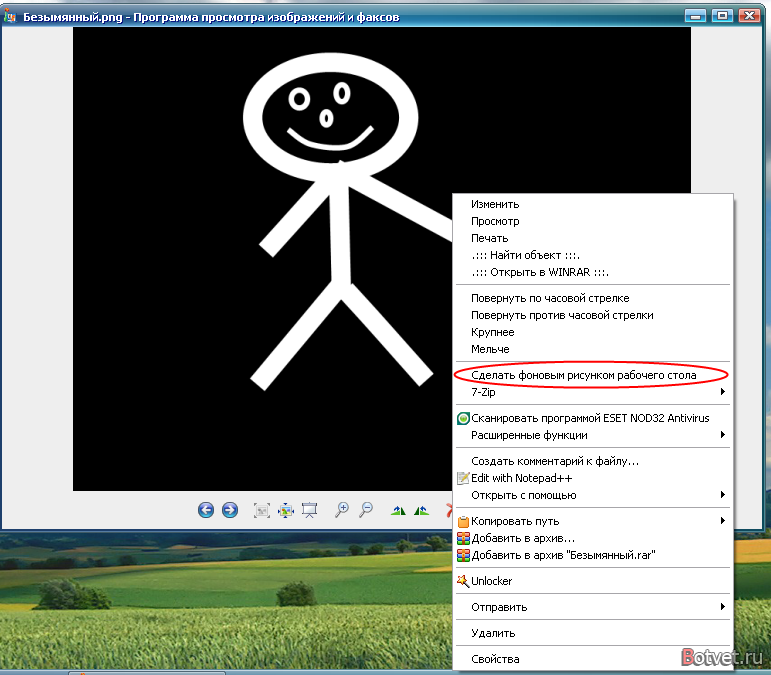This screenshot has width=771, height=675.
Task: Select Повернуть по часовой стрелке
Action: pyautogui.click(x=593, y=298)
